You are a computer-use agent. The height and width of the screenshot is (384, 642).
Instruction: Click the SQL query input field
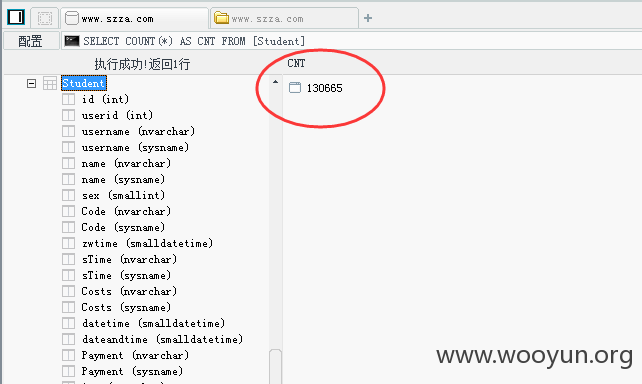coord(352,41)
